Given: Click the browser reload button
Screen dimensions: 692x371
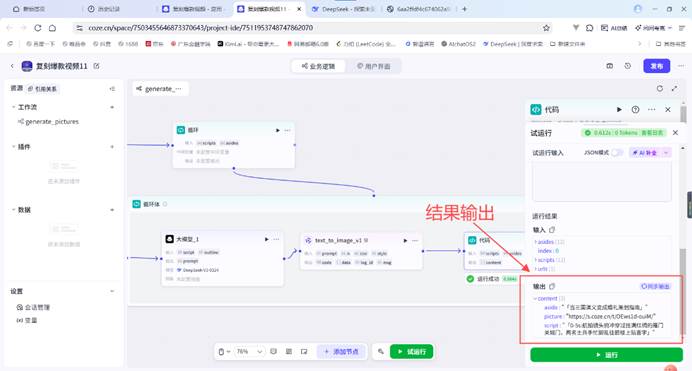Looking at the screenshot, I should pyautogui.click(x=38, y=28).
